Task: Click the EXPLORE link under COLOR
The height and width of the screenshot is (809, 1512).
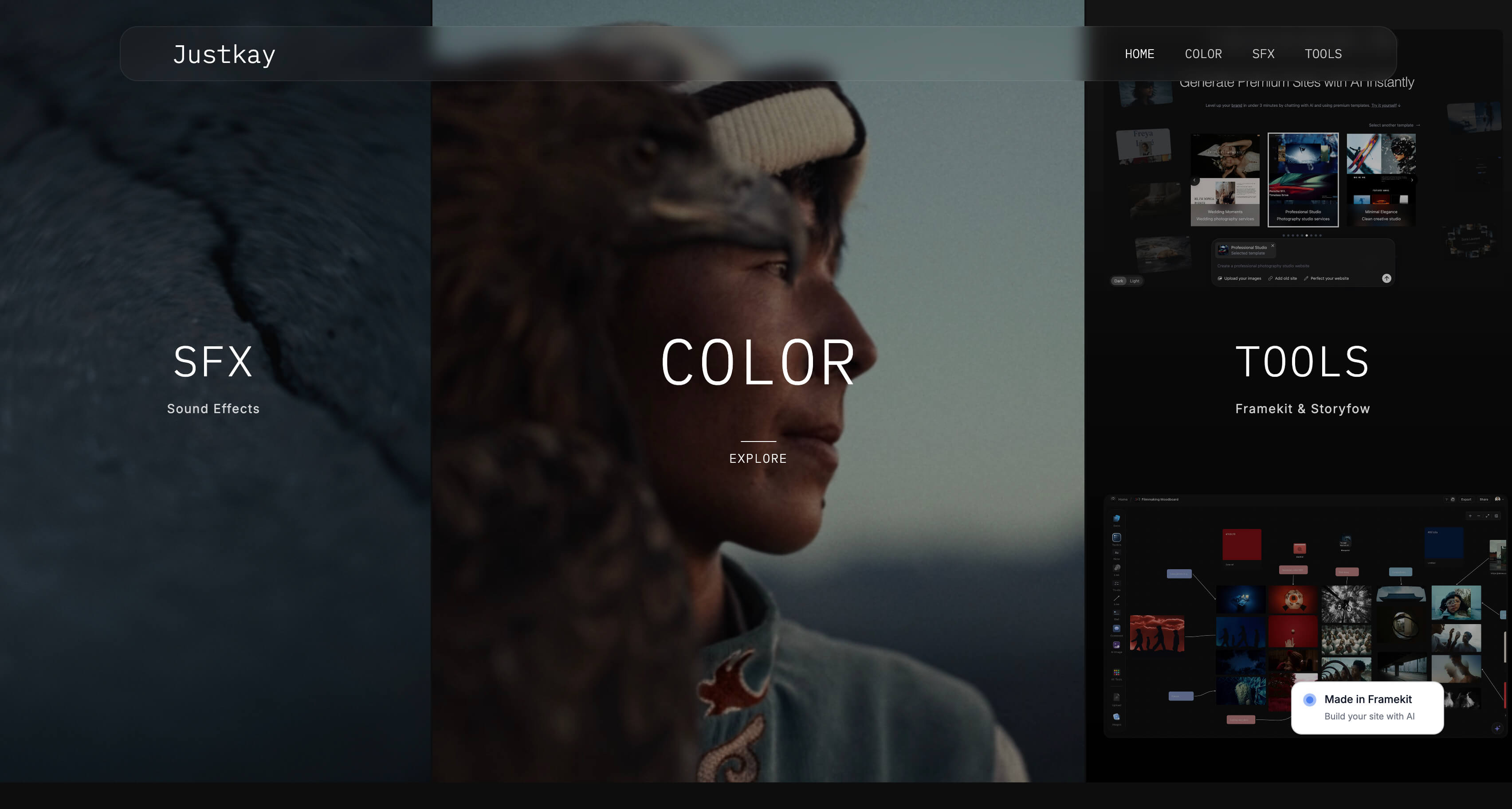Action: pos(758,458)
